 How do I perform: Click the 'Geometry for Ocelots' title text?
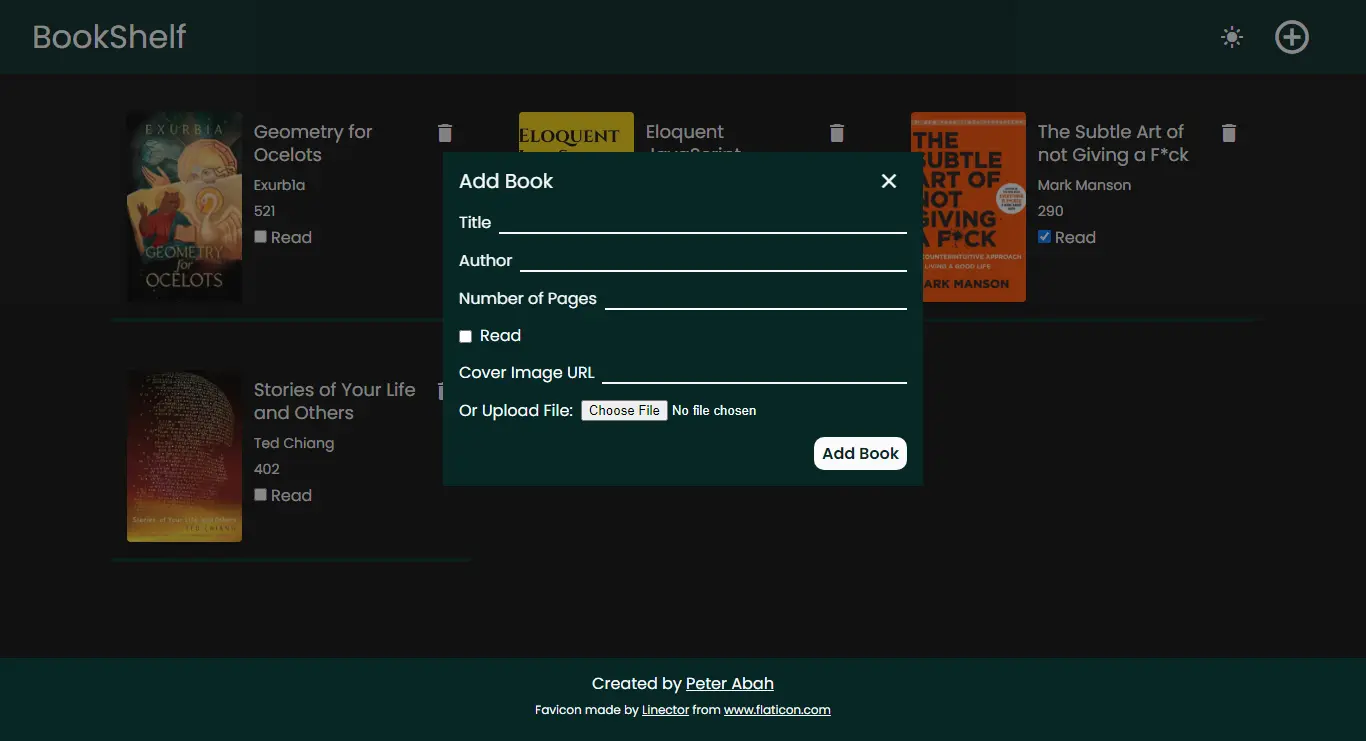coord(313,143)
